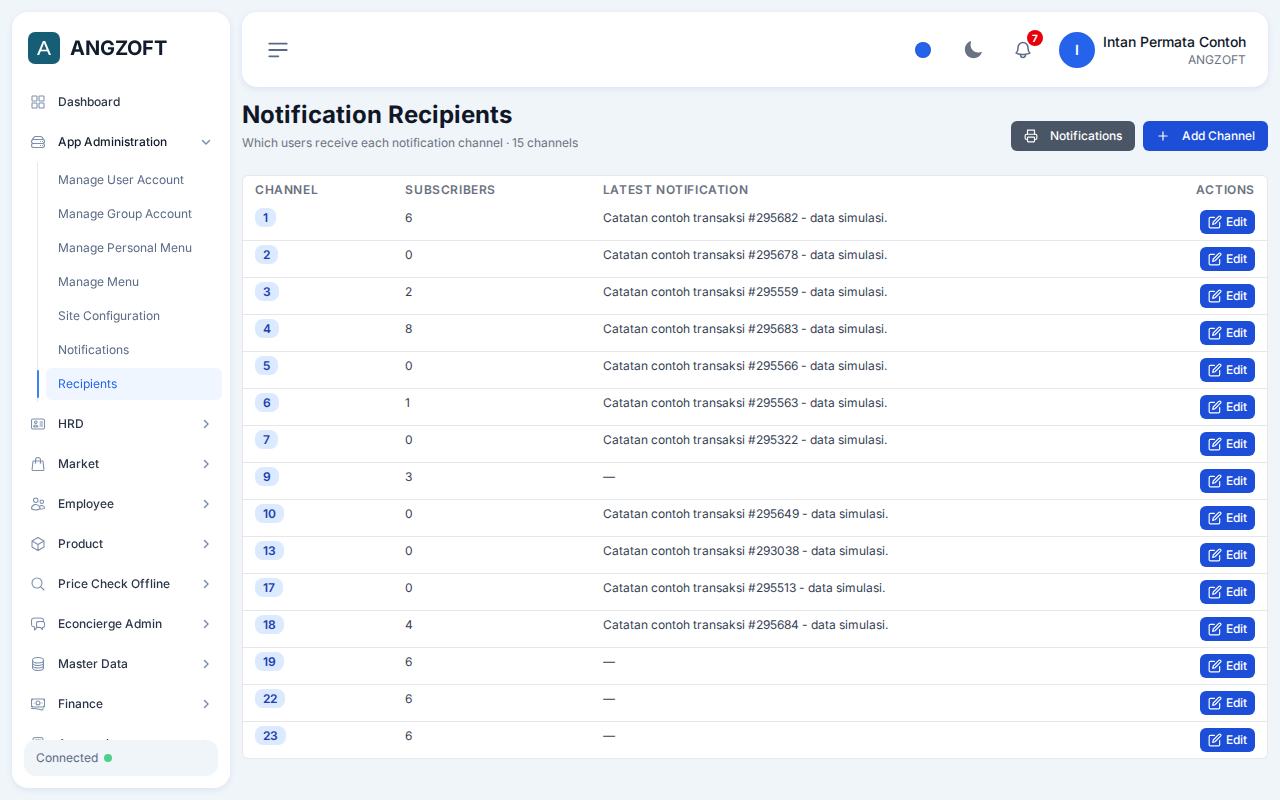Edit channel 1 recipients

click(1227, 222)
